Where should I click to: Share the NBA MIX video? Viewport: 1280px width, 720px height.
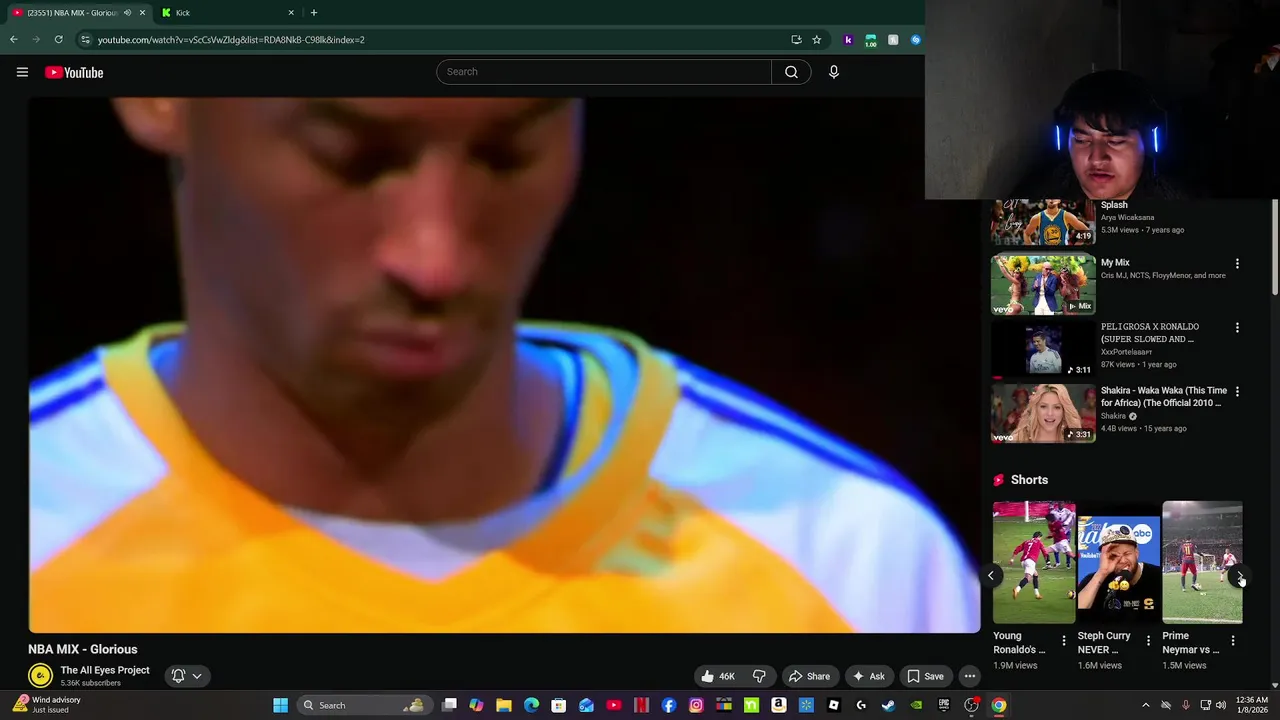[809, 676]
